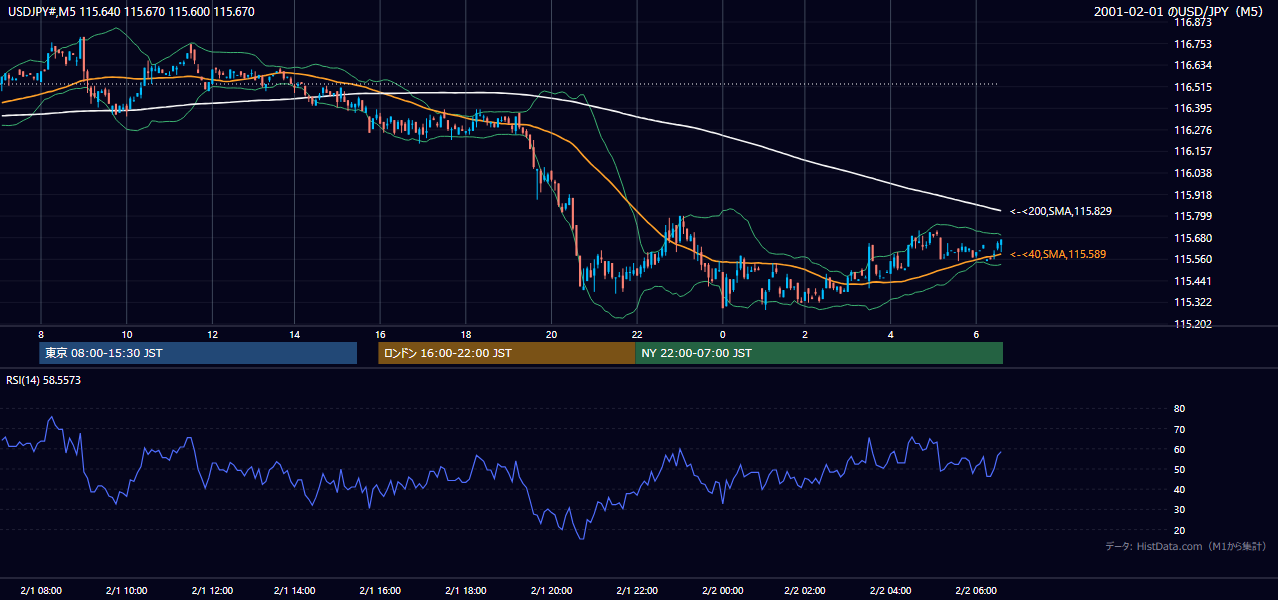1278x600 pixels.
Task: Click hour label 16 under the price chart
Action: click(x=381, y=334)
